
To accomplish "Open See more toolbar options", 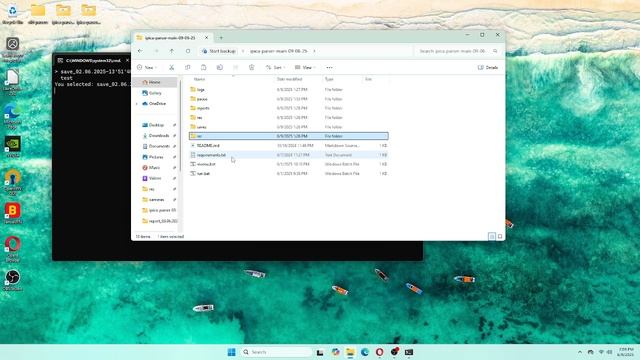I will pos(329,67).
